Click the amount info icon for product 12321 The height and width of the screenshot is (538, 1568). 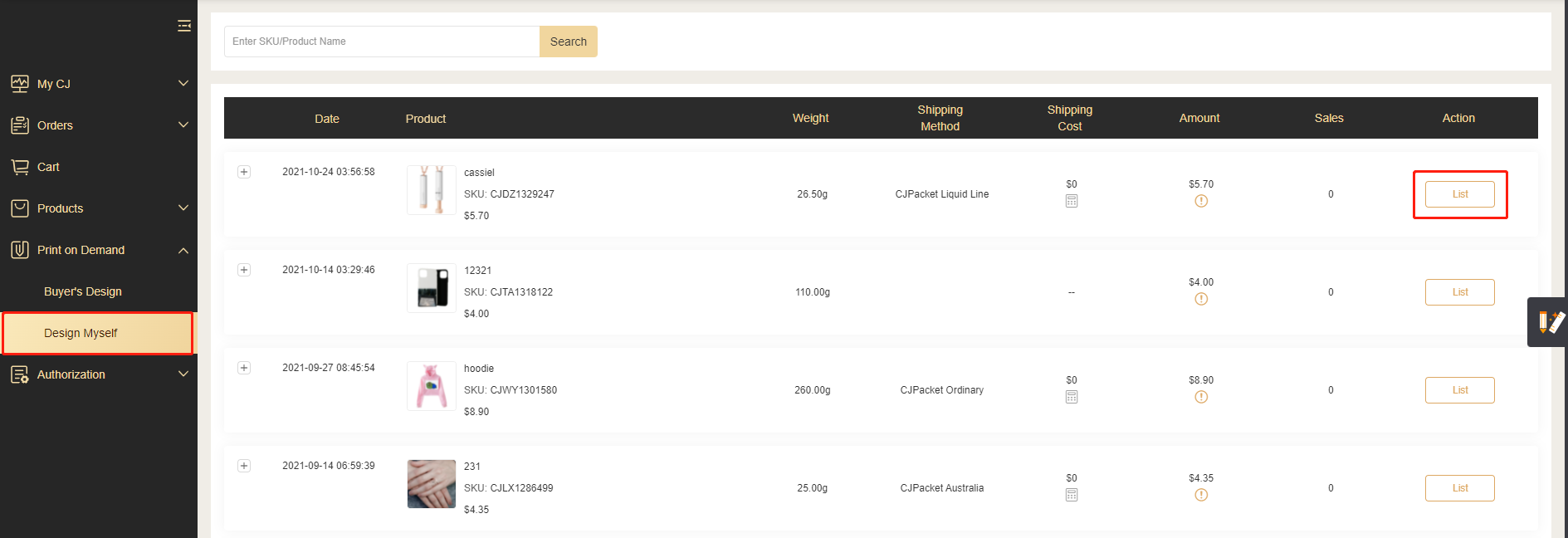click(1200, 299)
